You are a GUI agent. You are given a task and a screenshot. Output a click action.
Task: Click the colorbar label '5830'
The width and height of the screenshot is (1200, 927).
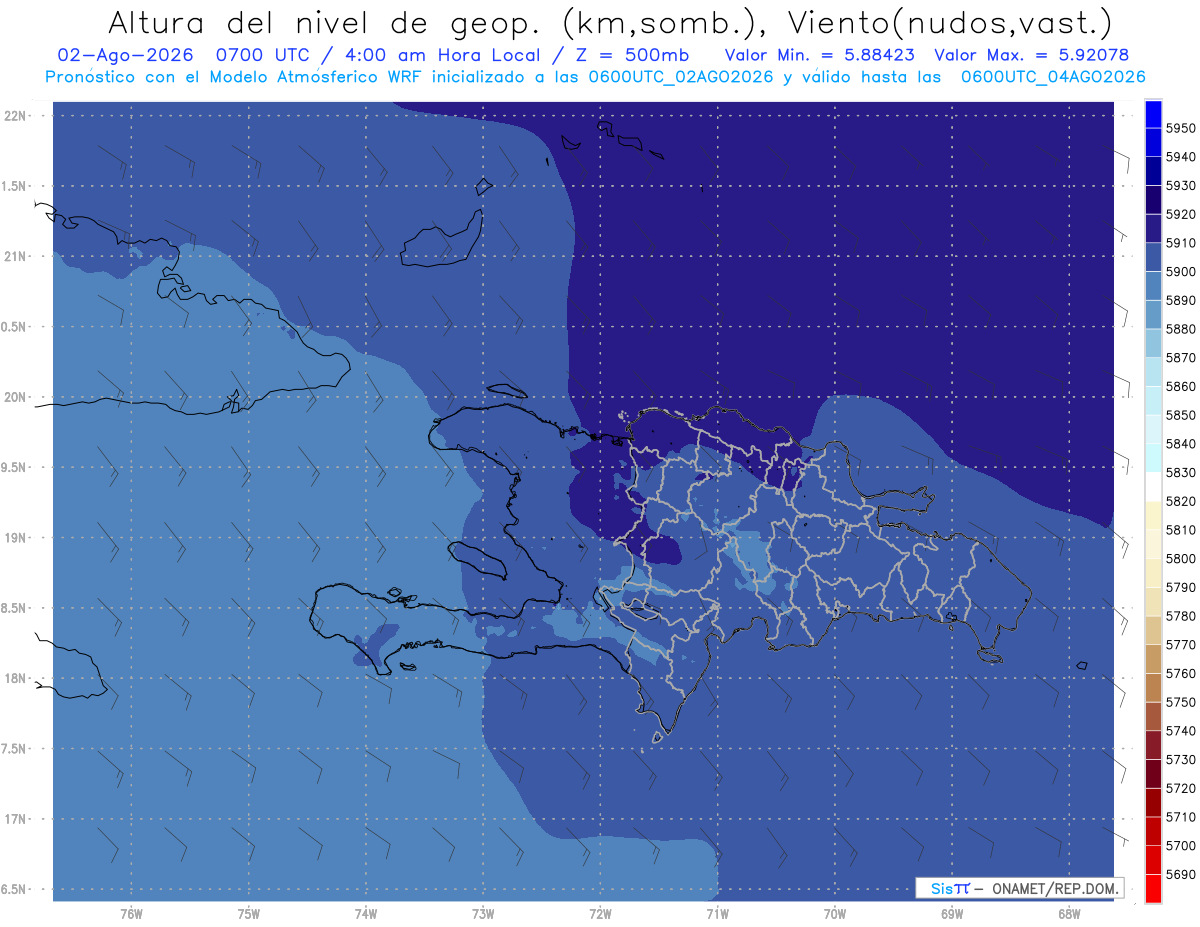tap(1180, 473)
